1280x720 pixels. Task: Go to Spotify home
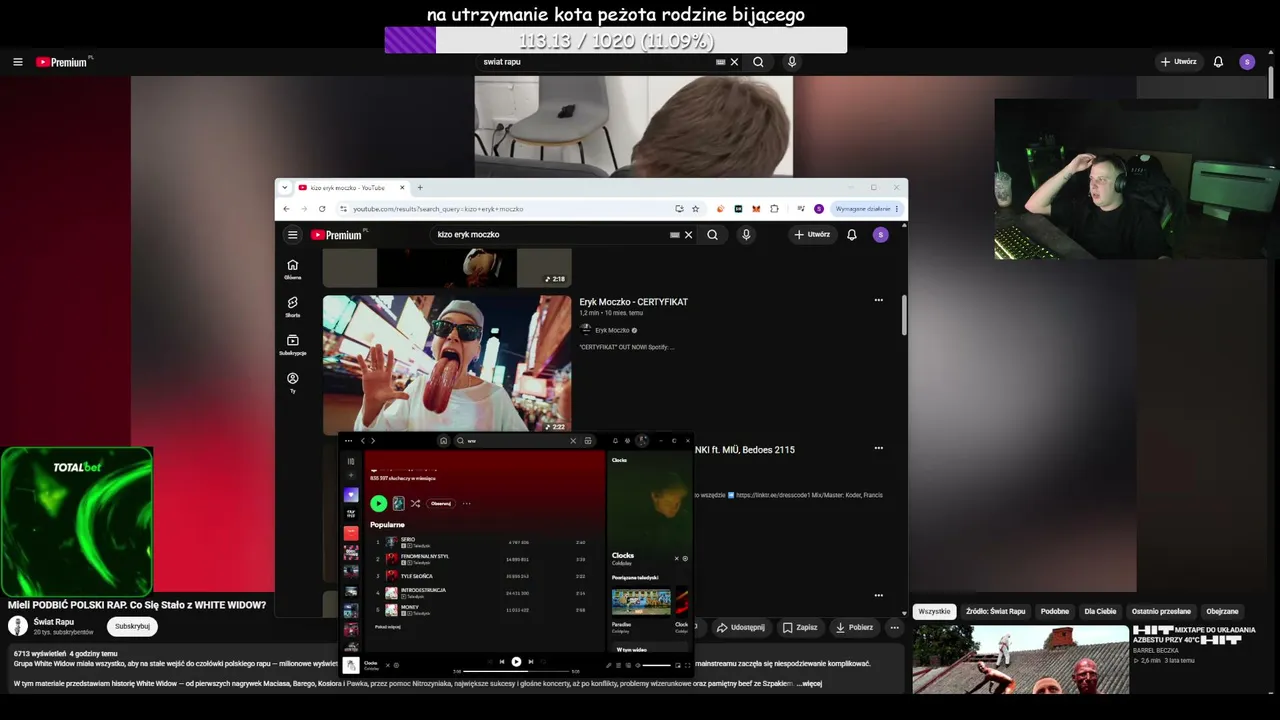coord(443,441)
